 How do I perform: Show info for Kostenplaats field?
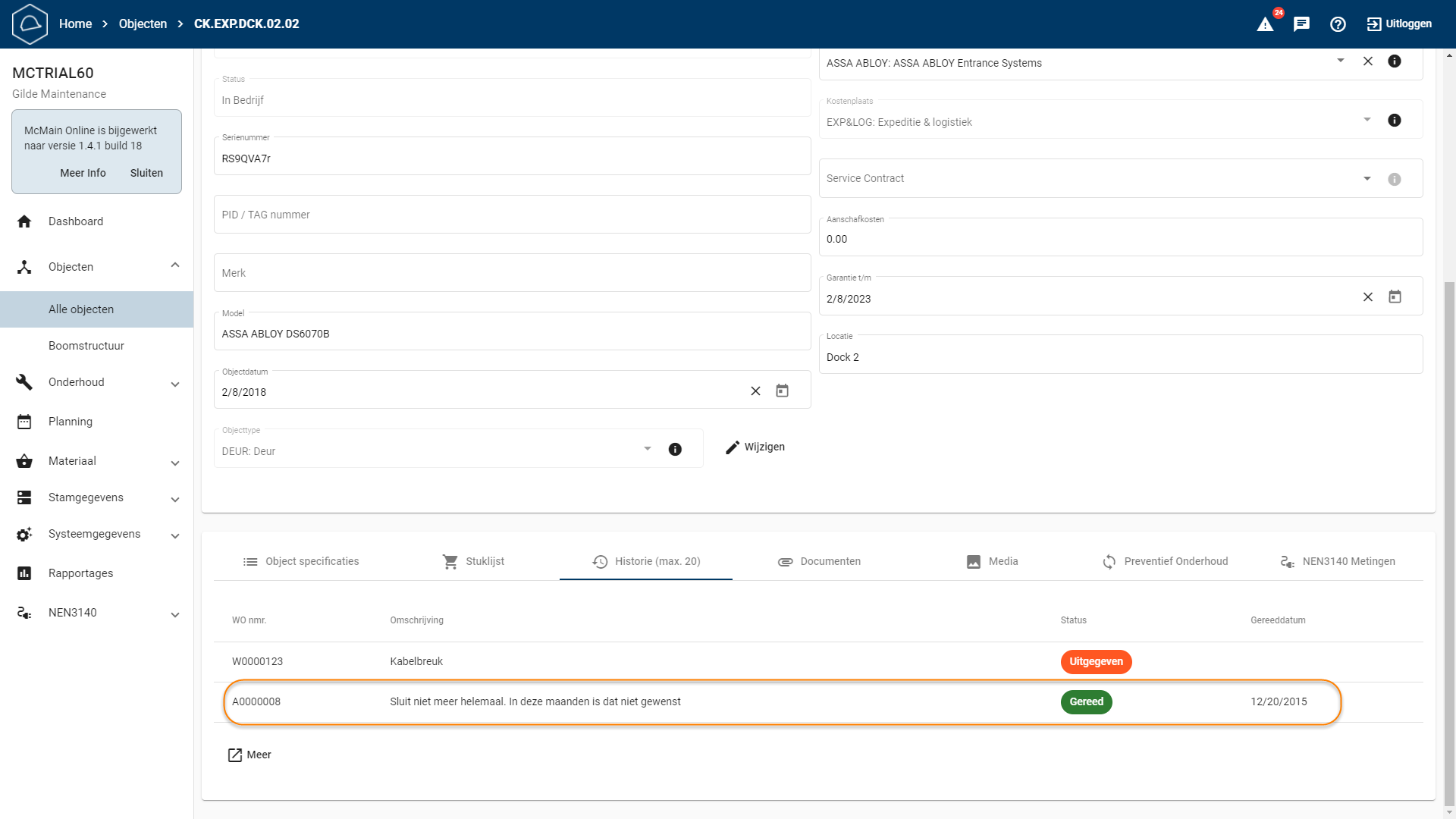[x=1394, y=121]
